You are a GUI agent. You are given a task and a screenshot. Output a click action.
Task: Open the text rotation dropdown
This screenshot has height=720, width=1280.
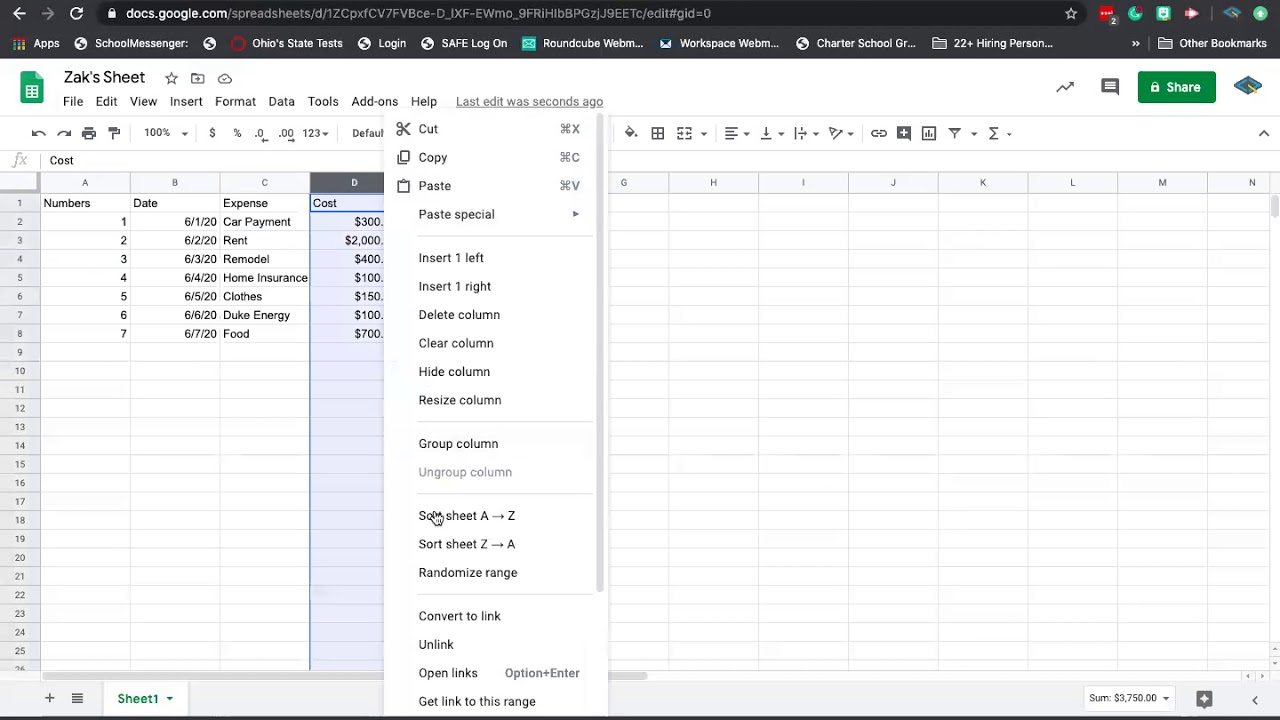[841, 133]
